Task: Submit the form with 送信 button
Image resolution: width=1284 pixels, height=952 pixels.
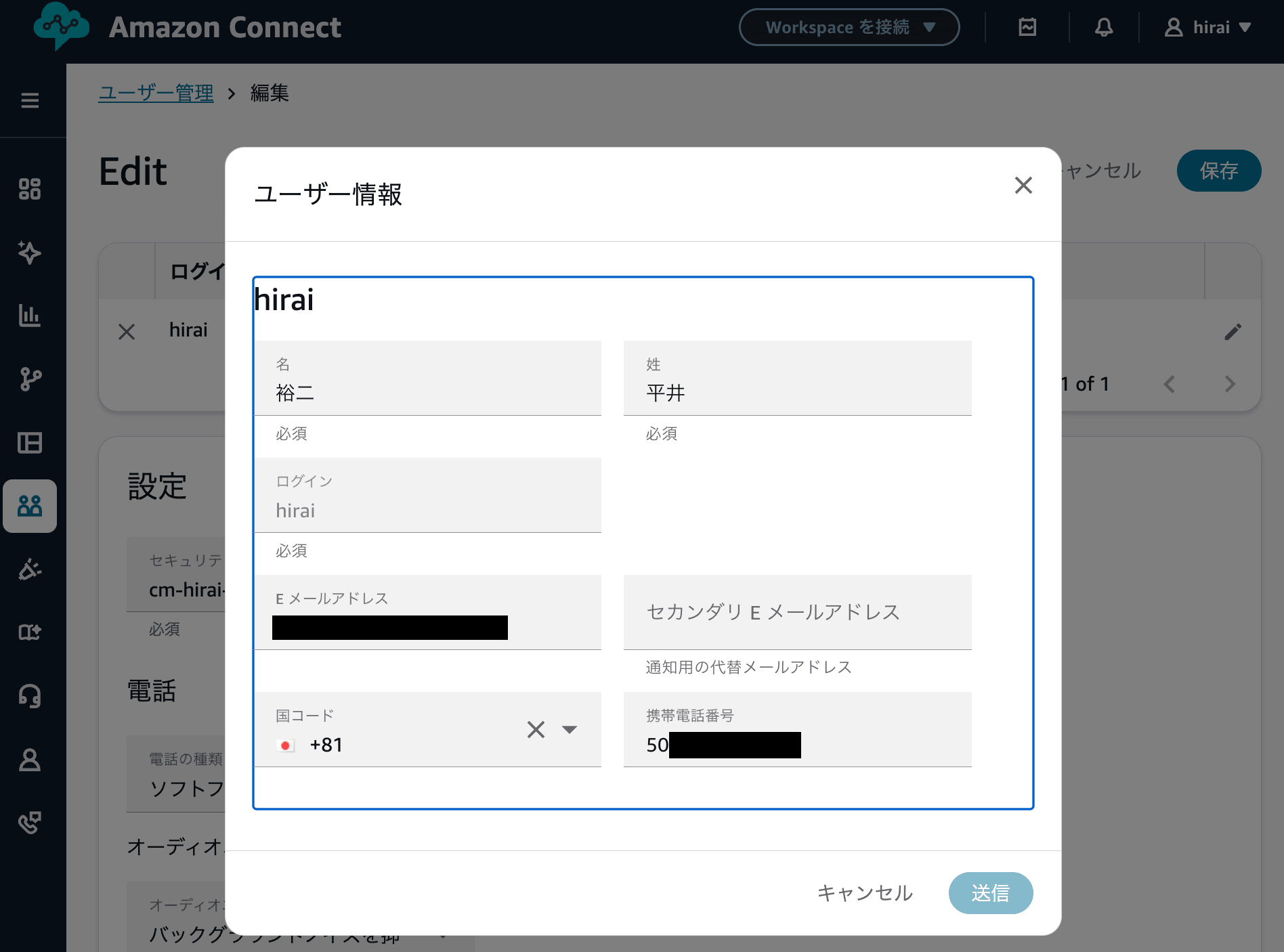Action: click(990, 893)
